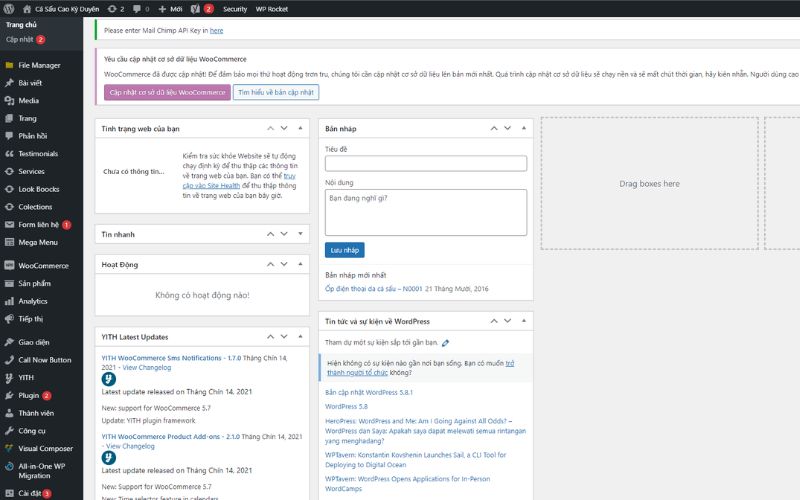Follow the Mail Chimp API Key here link
800x500 pixels.
[216, 31]
